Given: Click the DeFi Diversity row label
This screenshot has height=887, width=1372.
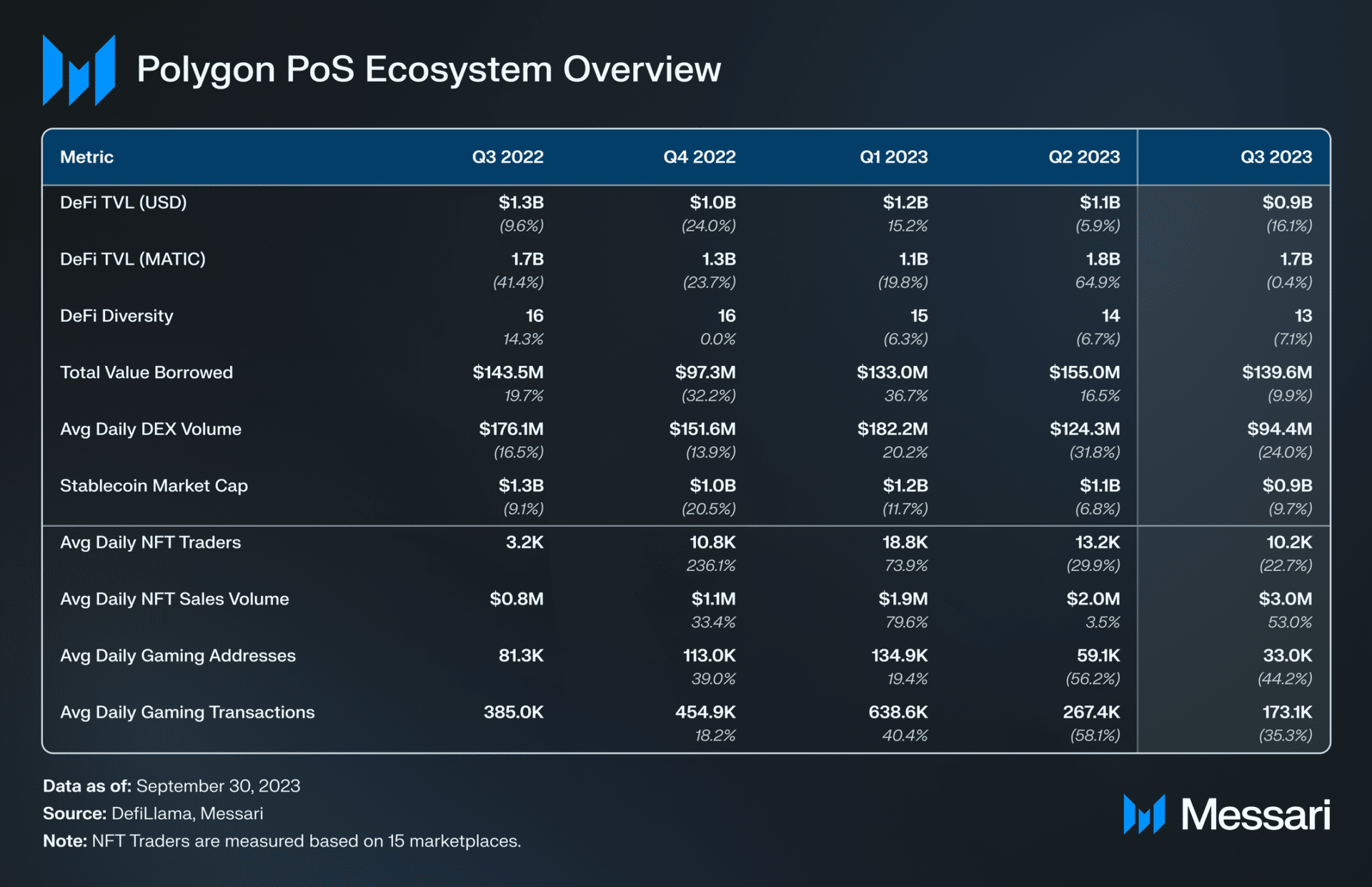Looking at the screenshot, I should tap(116, 316).
